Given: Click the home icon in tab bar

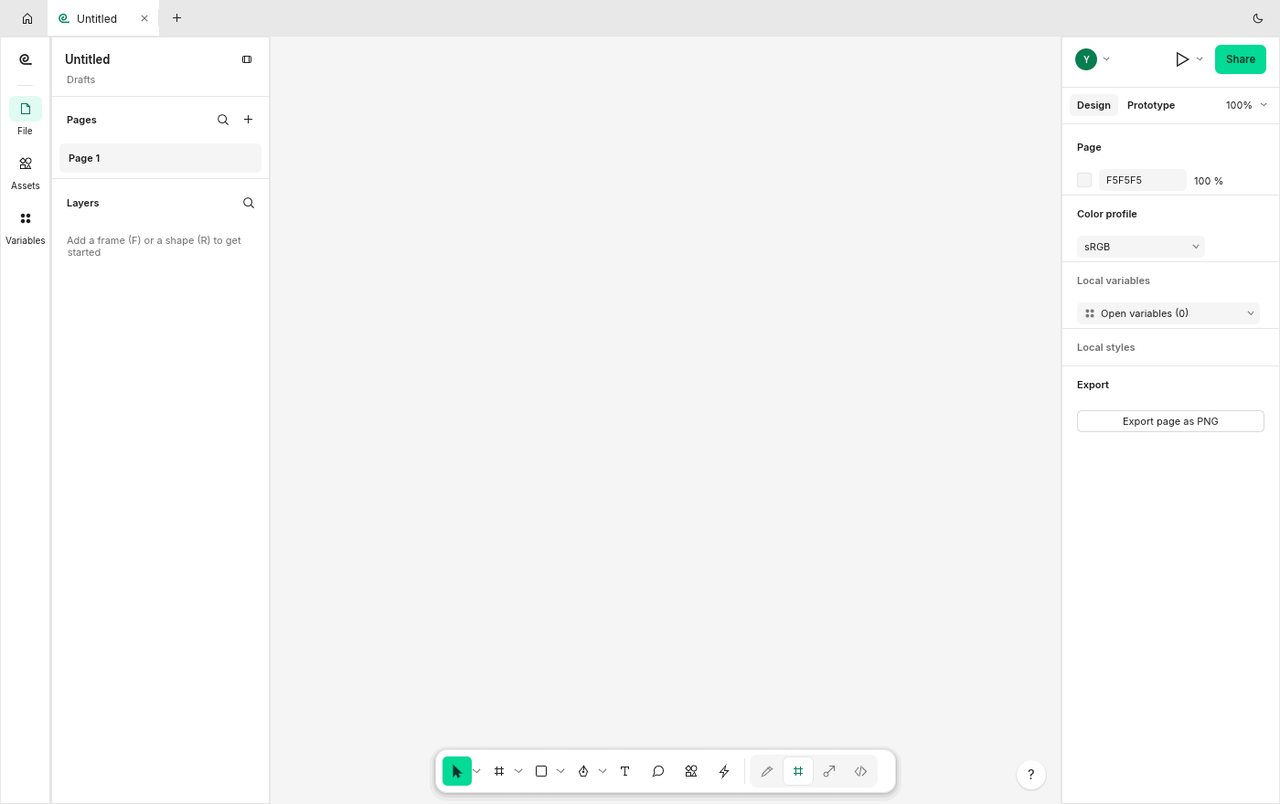Looking at the screenshot, I should tap(27, 18).
